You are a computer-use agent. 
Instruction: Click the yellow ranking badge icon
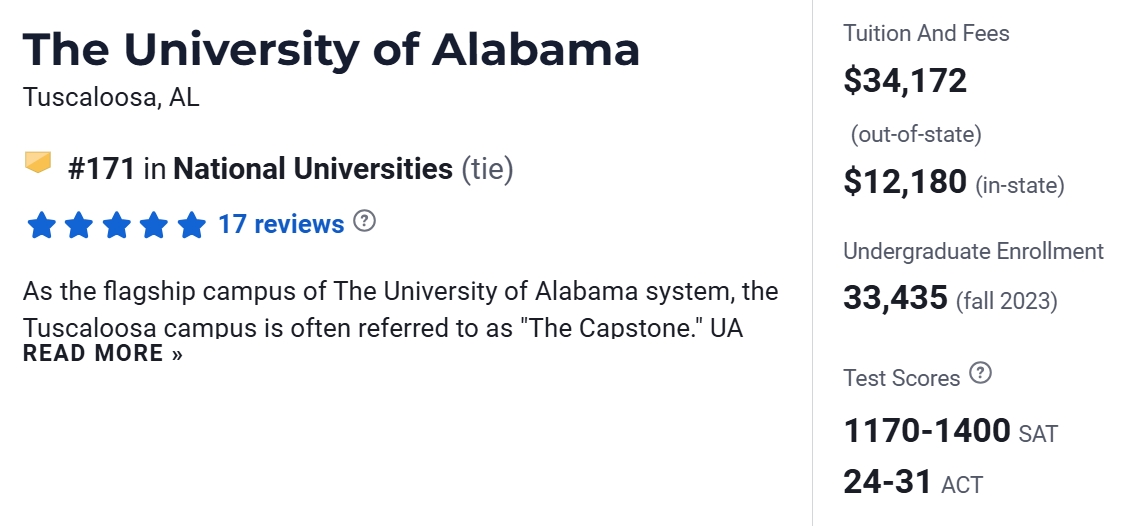coord(38,162)
